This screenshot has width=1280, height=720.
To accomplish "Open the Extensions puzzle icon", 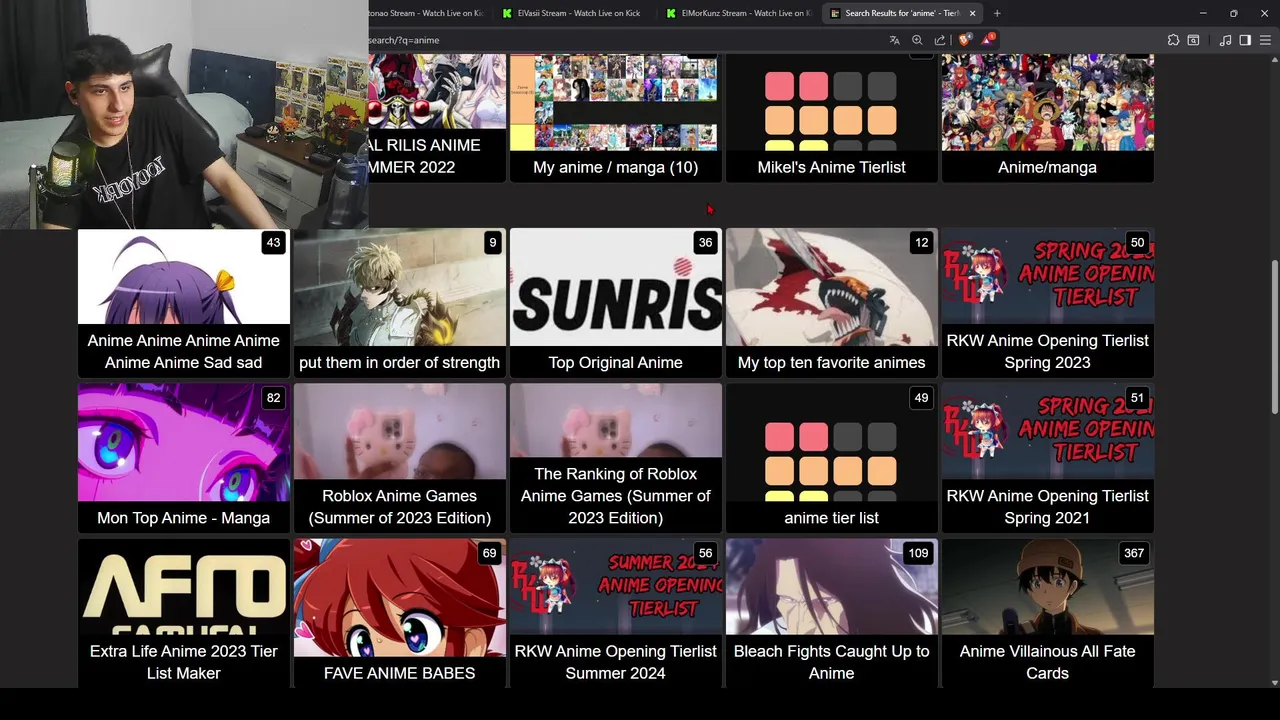I will [x=1173, y=40].
